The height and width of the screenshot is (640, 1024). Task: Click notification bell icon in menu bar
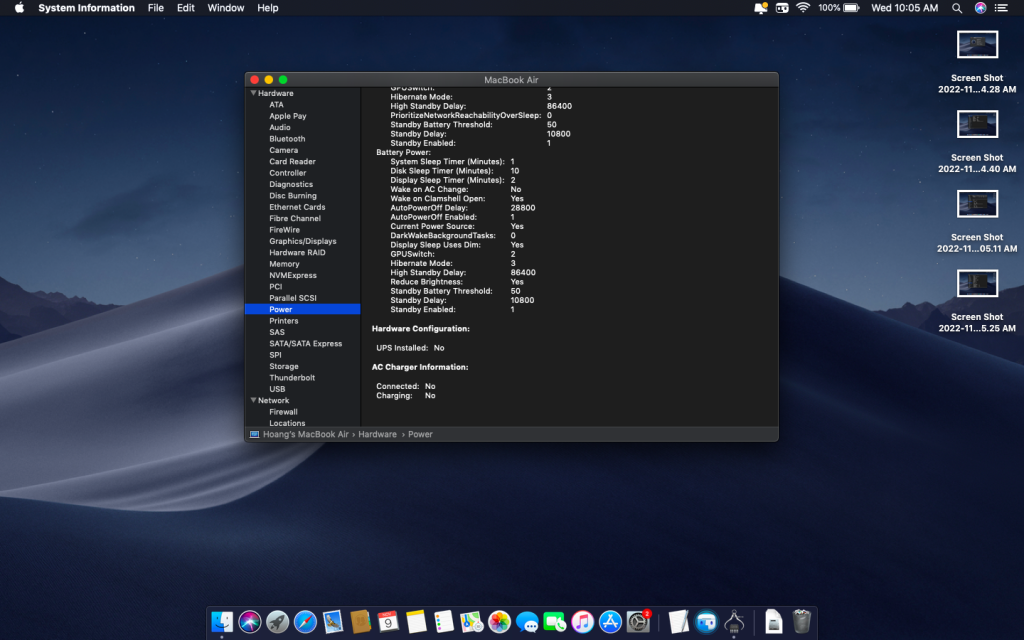(760, 8)
